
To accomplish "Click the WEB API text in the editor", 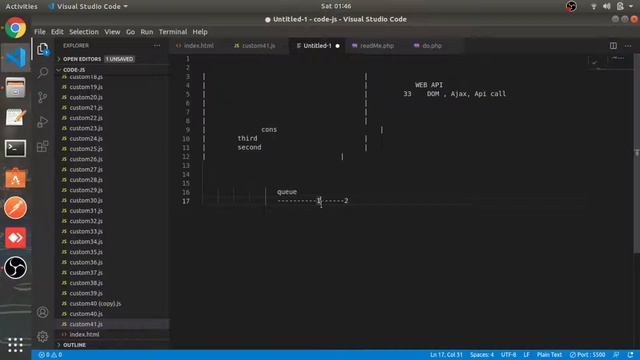I will (429, 85).
